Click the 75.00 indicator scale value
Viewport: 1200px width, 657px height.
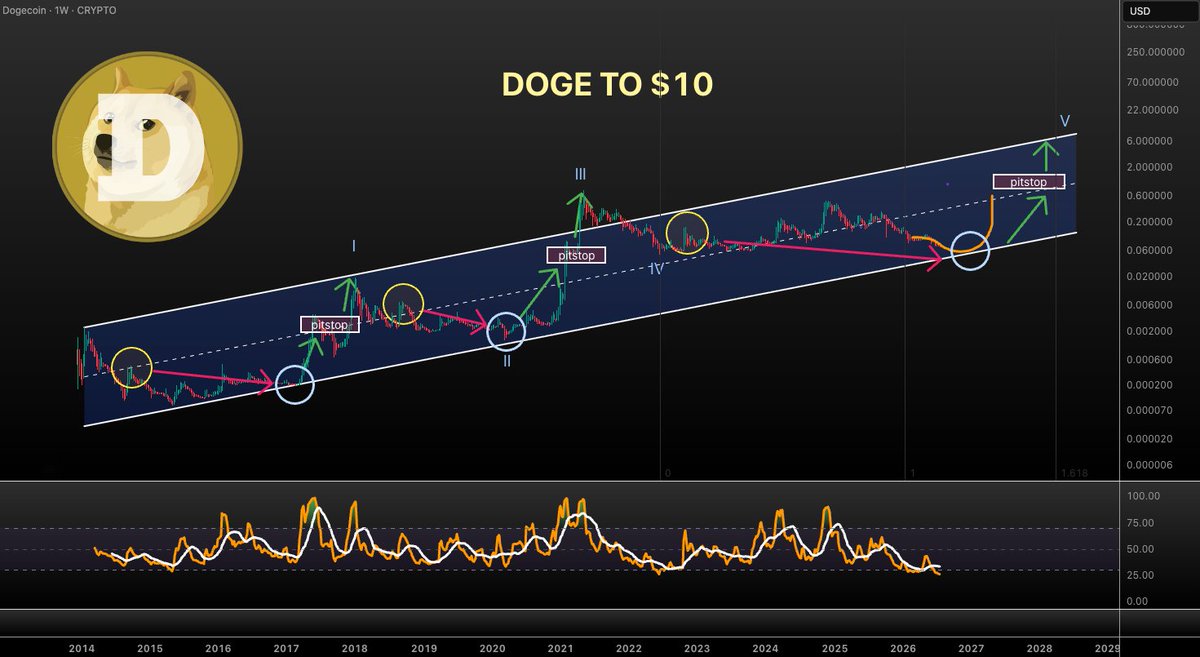tap(1142, 523)
